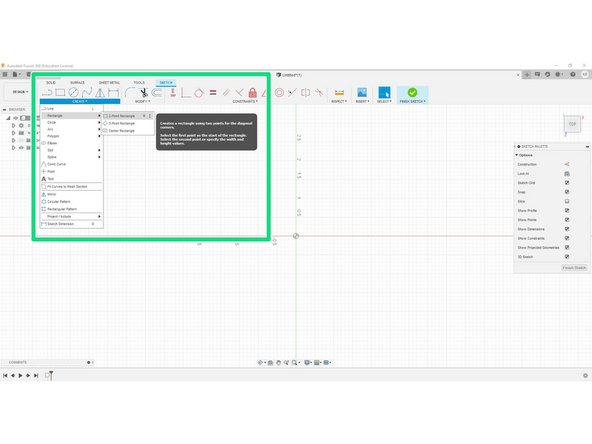Toggle the Show Dimensions checkbox
Screen dimensions: 592x444
[x=567, y=229]
